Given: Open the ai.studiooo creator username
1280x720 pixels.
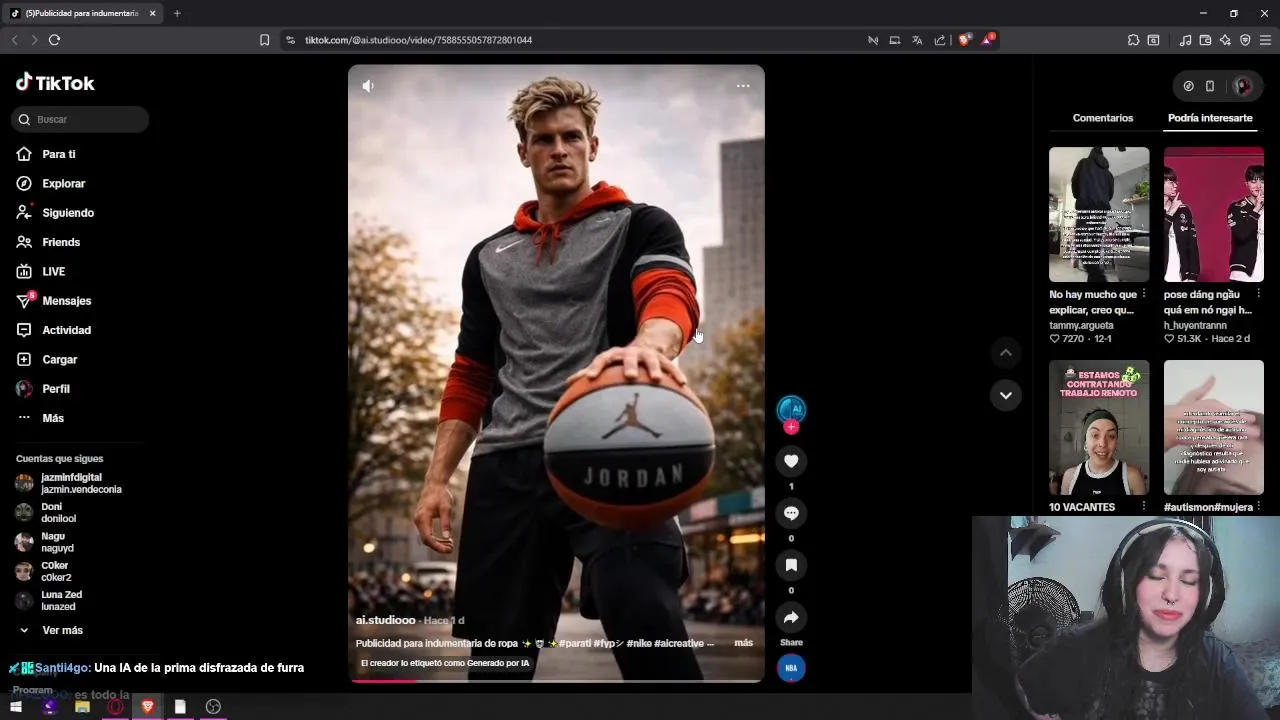Looking at the screenshot, I should (385, 620).
